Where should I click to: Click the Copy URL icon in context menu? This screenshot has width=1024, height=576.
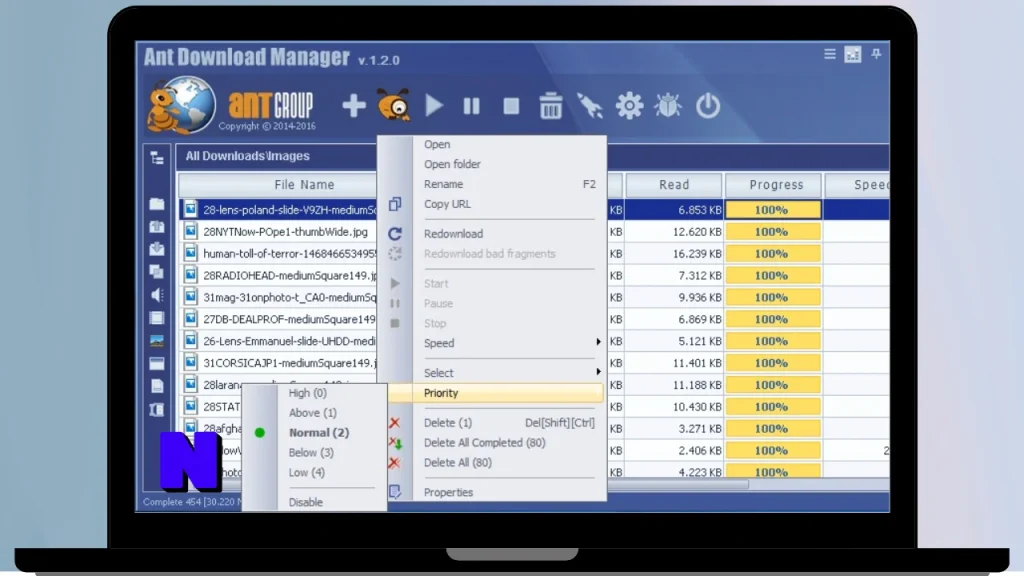[x=394, y=204]
